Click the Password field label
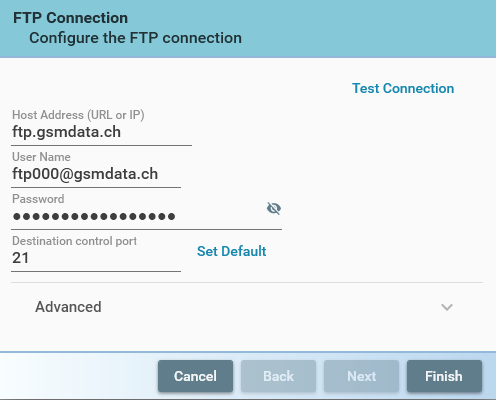The height and width of the screenshot is (400, 496). click(38, 199)
